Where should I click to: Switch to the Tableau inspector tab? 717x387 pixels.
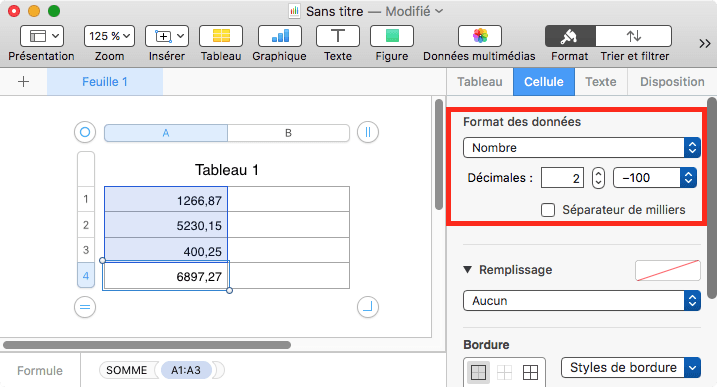point(480,82)
